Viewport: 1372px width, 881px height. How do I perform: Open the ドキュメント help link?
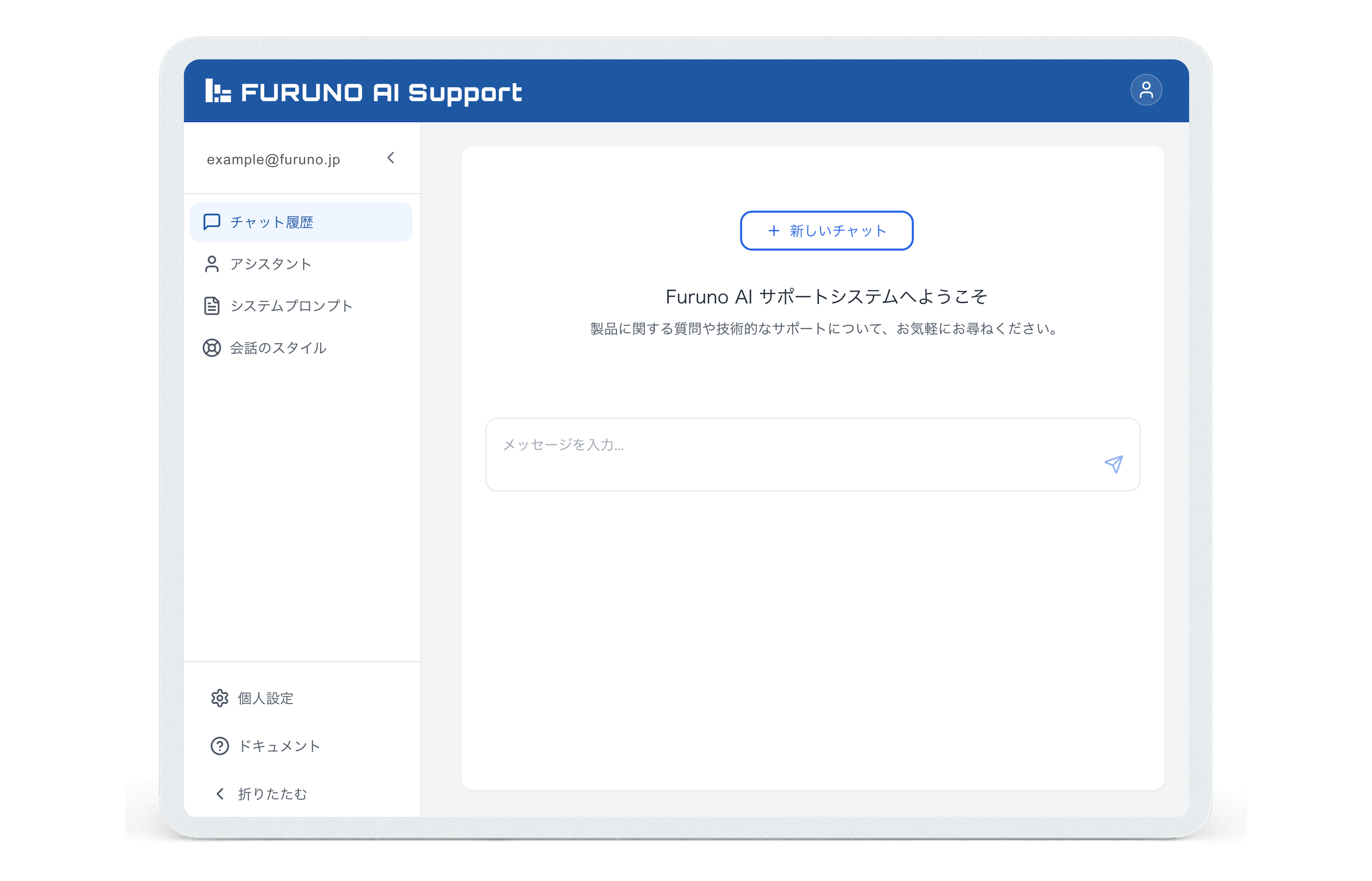(x=265, y=746)
